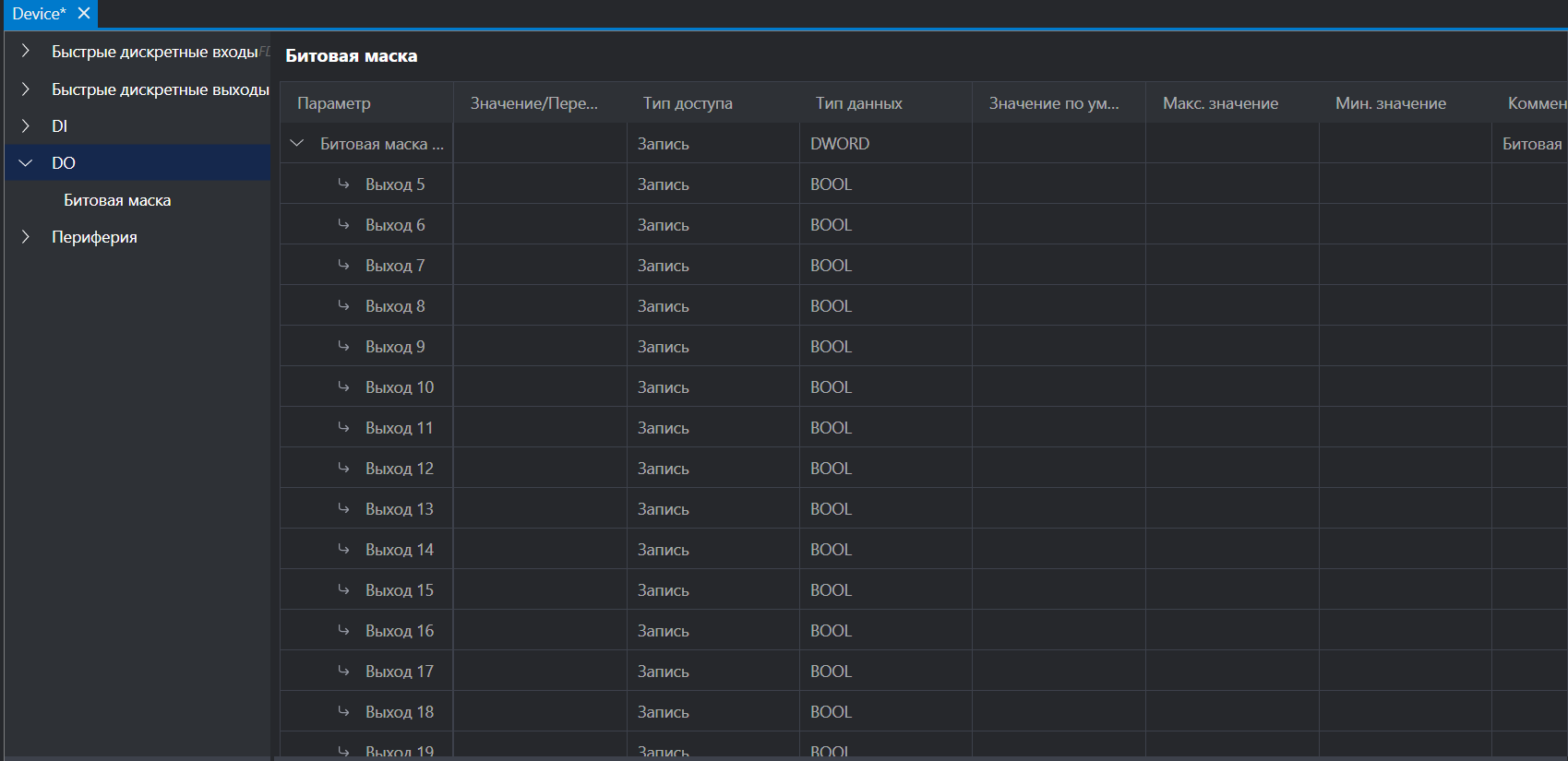Expand the Периферия tree node
1568x761 pixels.
pyautogui.click(x=26, y=236)
